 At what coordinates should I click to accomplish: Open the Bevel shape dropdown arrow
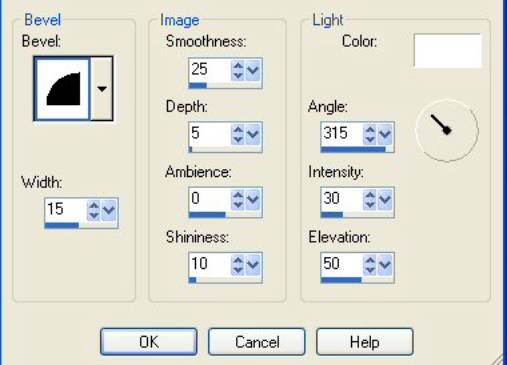102,88
